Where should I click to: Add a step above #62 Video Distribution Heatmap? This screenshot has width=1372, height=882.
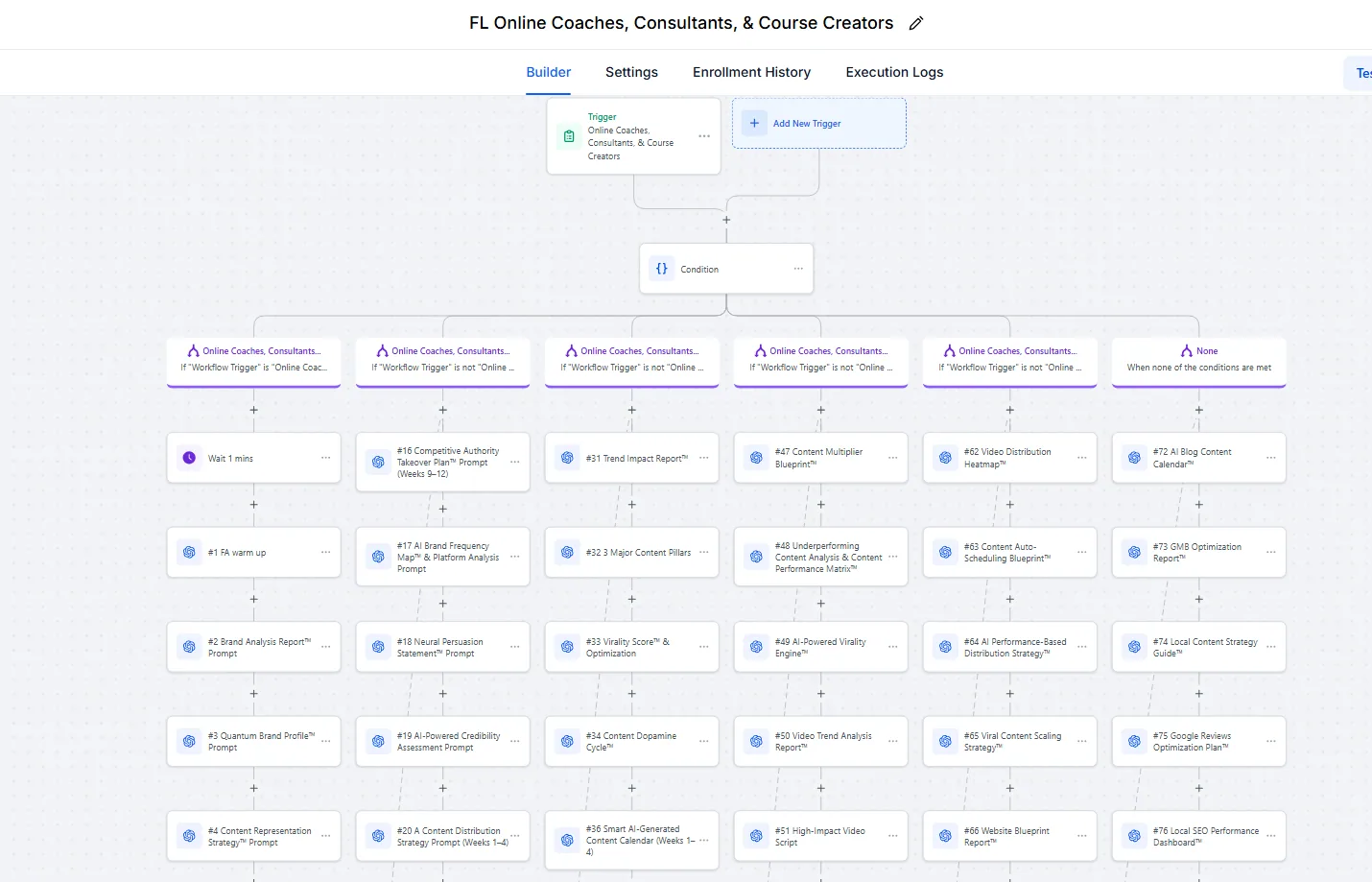pyautogui.click(x=1009, y=410)
